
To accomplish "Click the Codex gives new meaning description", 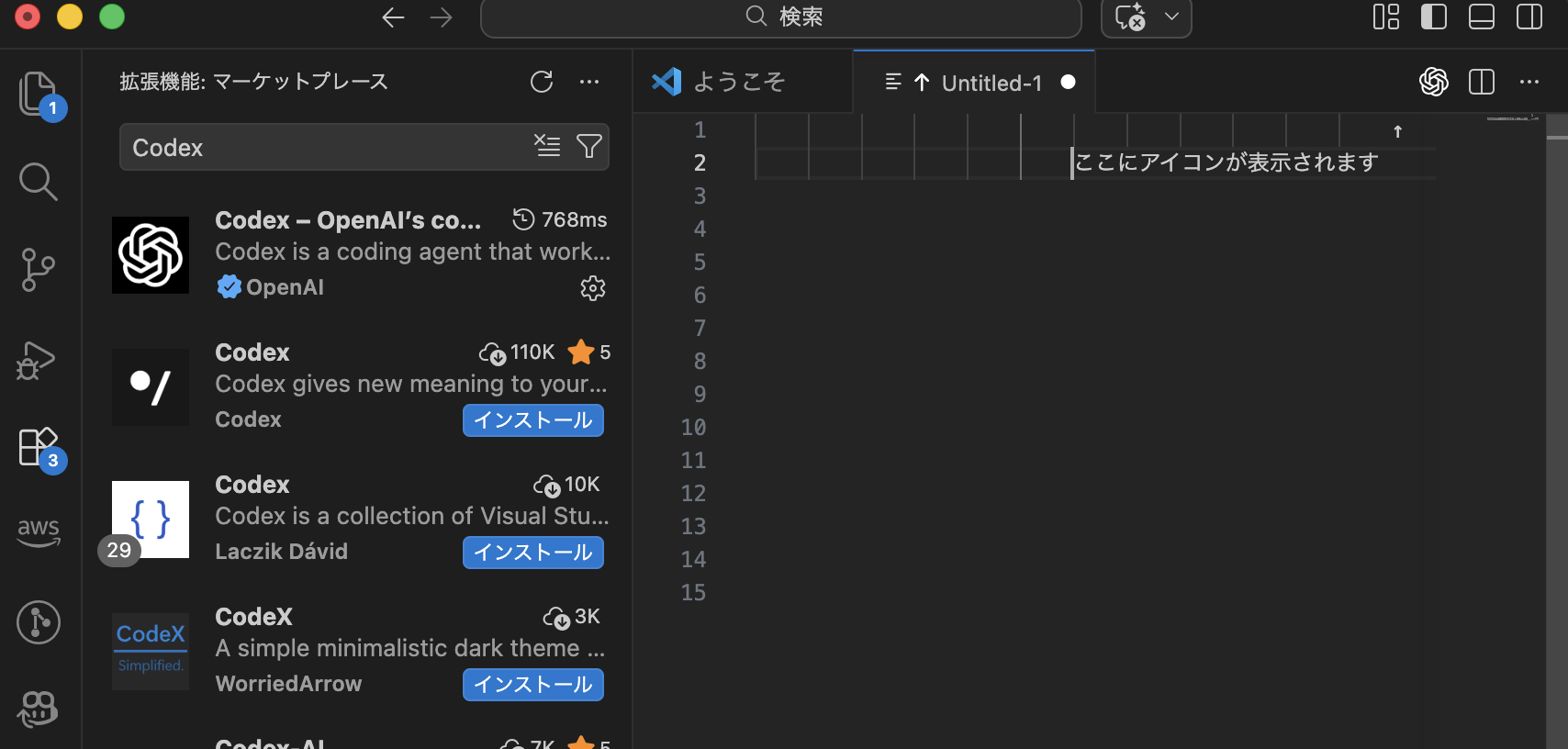I will (411, 384).
